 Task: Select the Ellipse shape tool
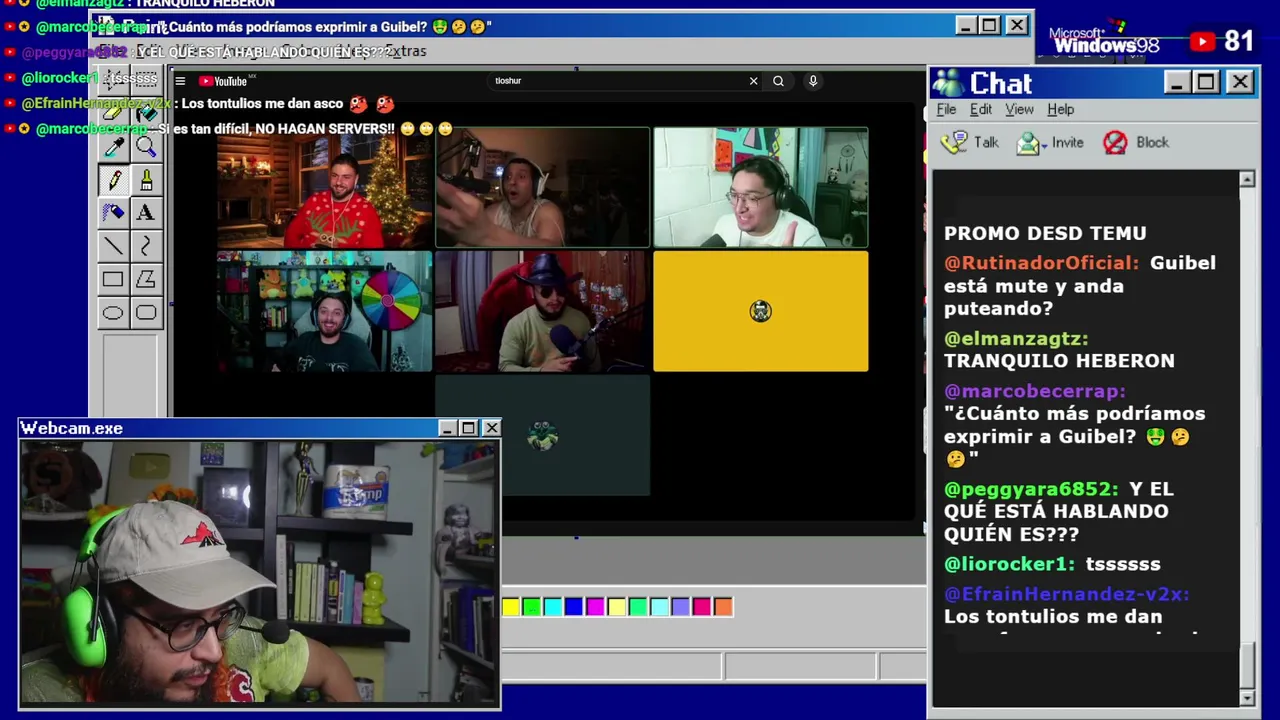click(113, 313)
